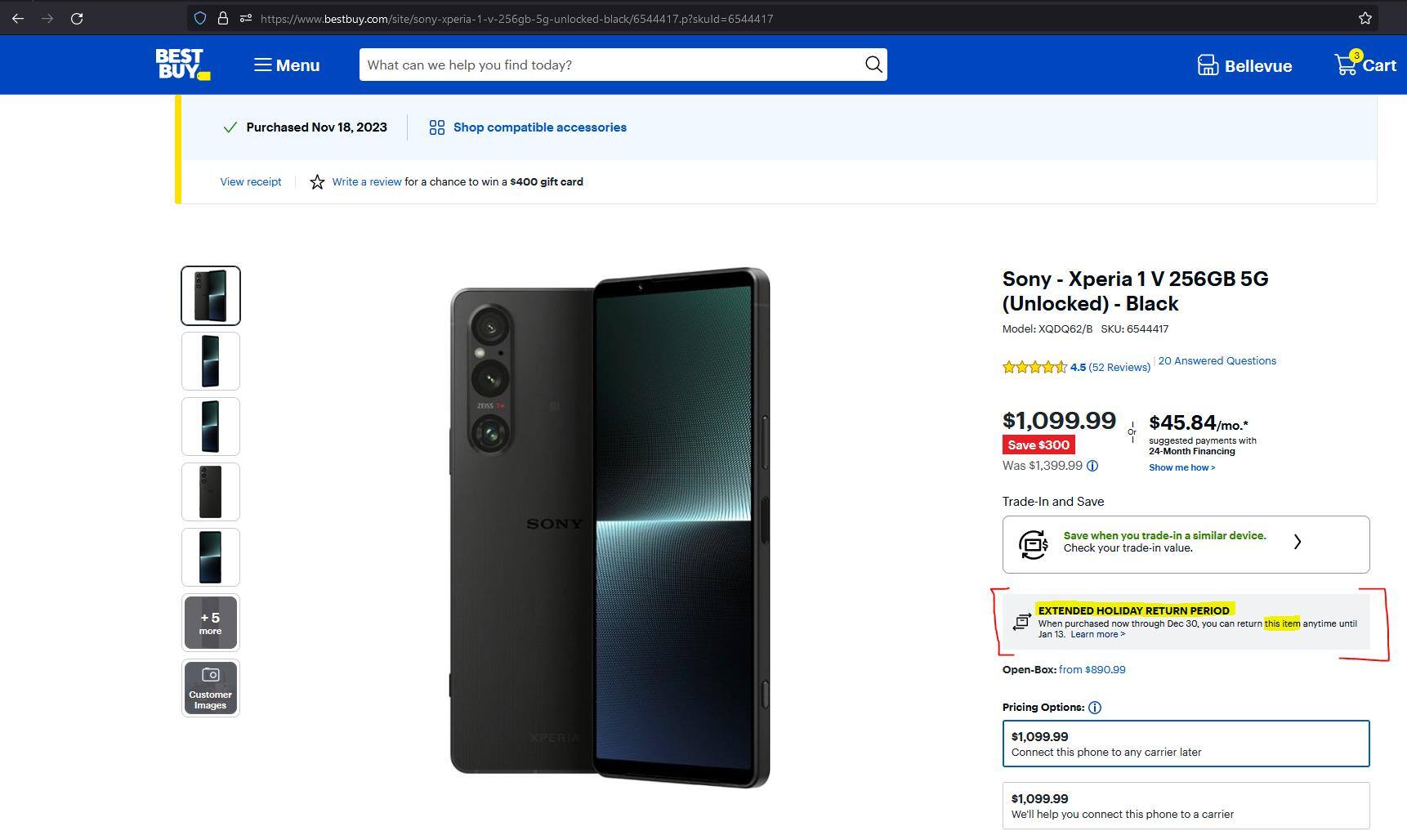Toggle the bookmark star in the address bar
Screen dimensions: 1407x840
point(1364,17)
